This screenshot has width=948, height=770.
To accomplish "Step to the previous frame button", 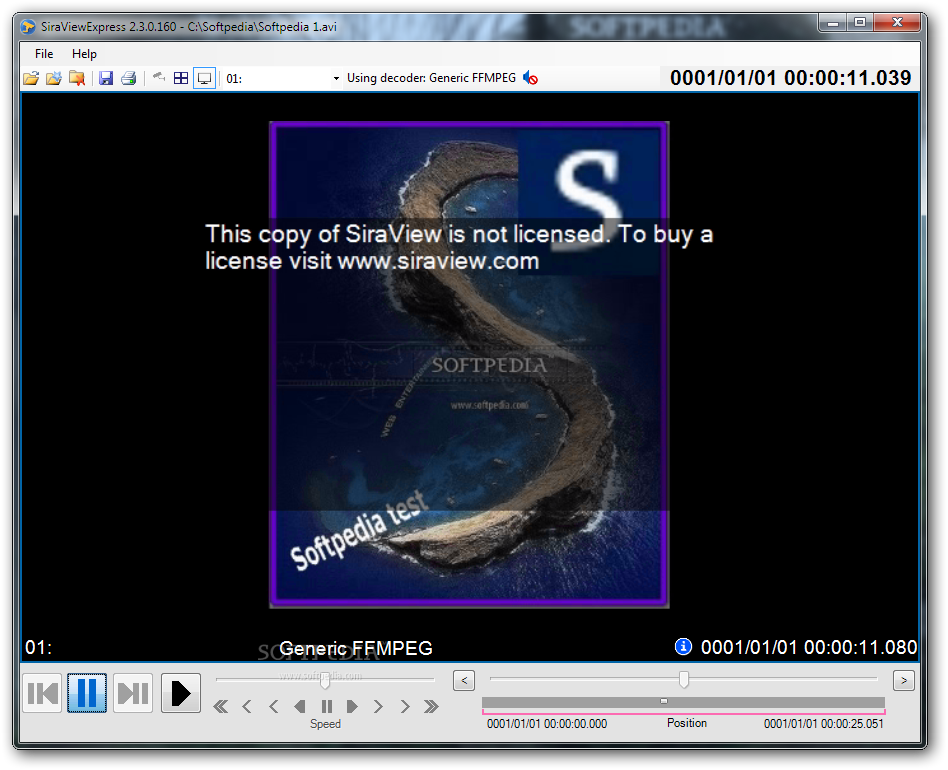I will tap(42, 693).
